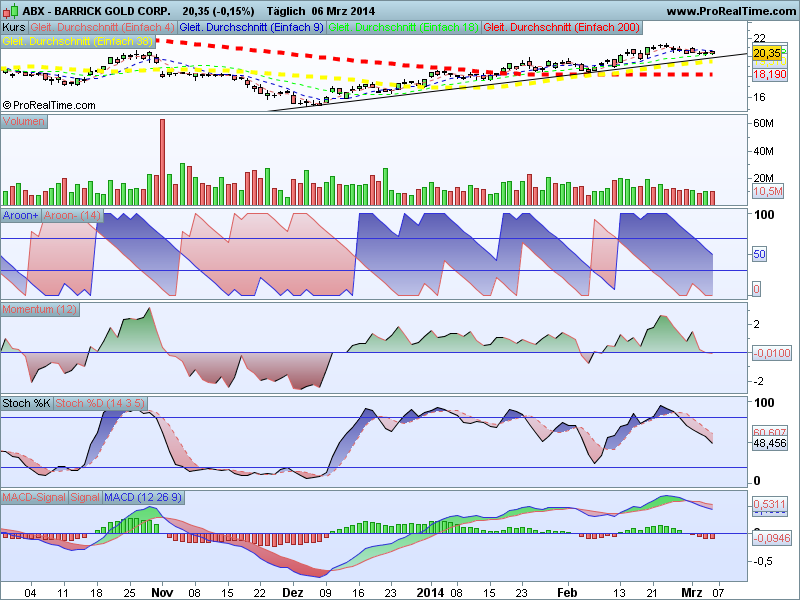Click the Aroon value tag 50
800x600 pixels.
click(759, 254)
